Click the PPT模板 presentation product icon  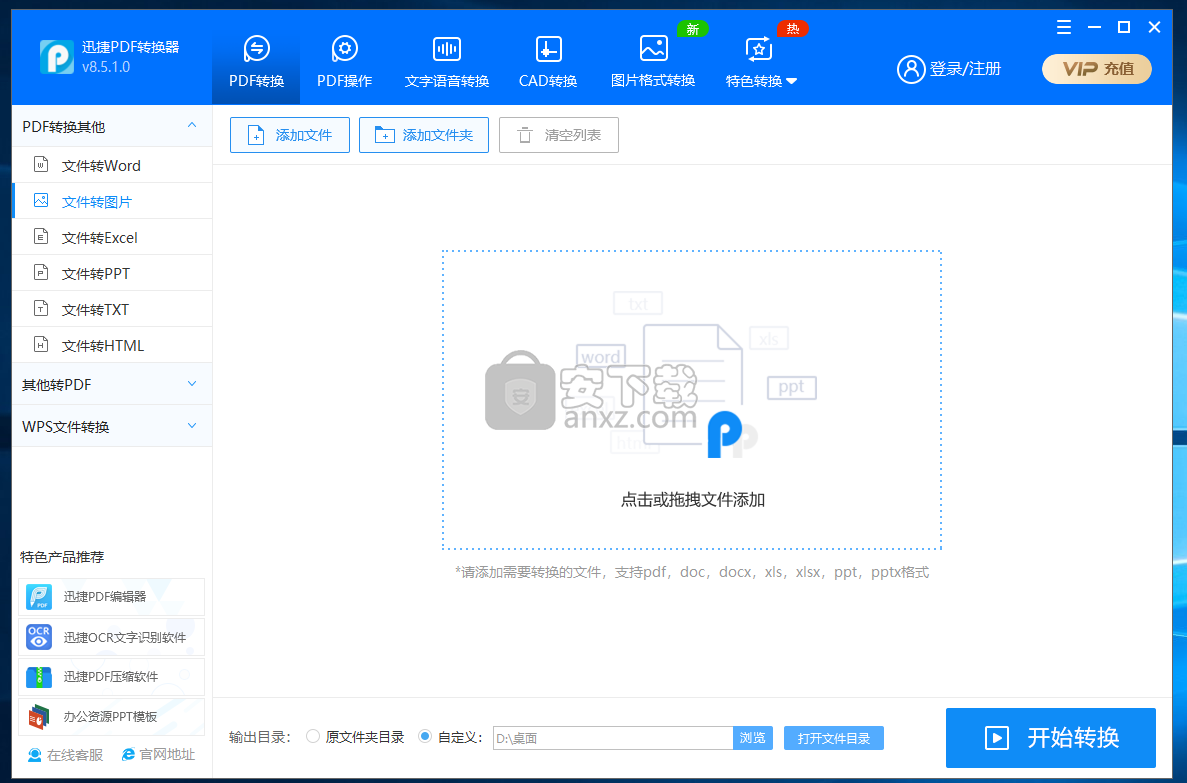click(x=39, y=716)
